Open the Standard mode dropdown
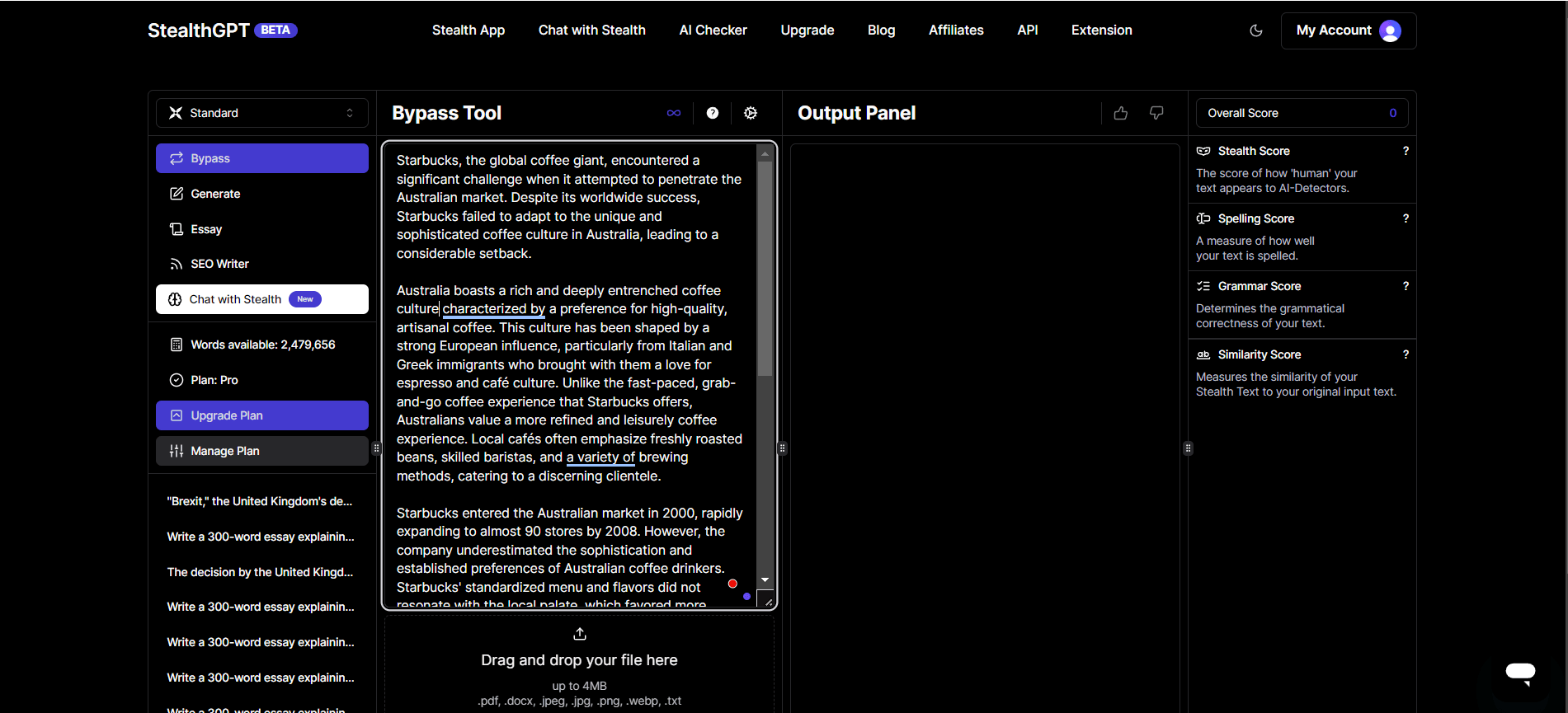The height and width of the screenshot is (713, 1568). click(261, 113)
